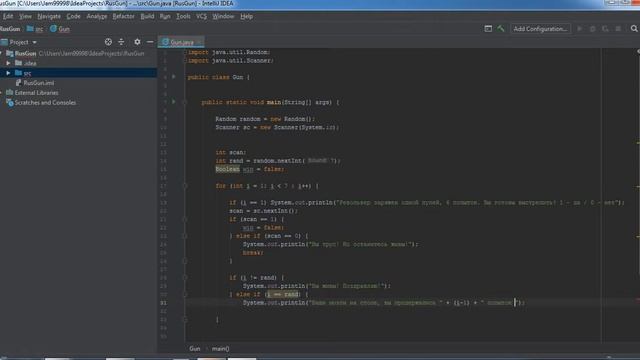
Task: Click the RusGun.iml file icon
Action: tap(18, 82)
